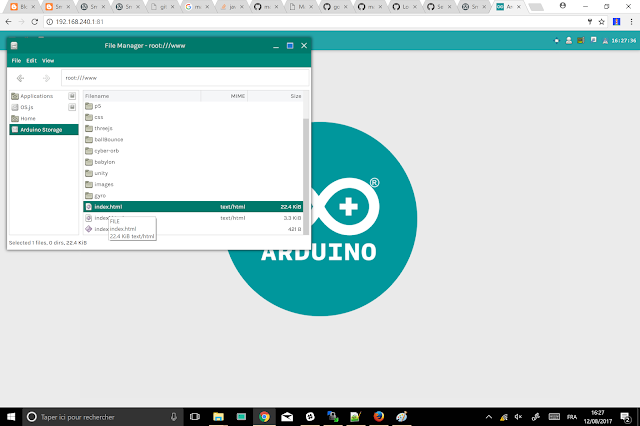Select the 421 B file diamond icon
The height and width of the screenshot is (426, 640).
point(89,229)
